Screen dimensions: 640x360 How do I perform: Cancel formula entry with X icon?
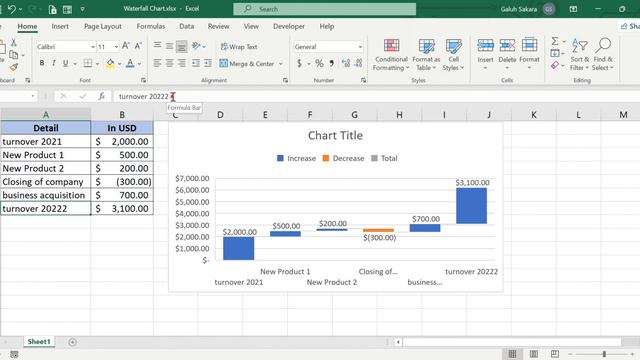click(63, 96)
